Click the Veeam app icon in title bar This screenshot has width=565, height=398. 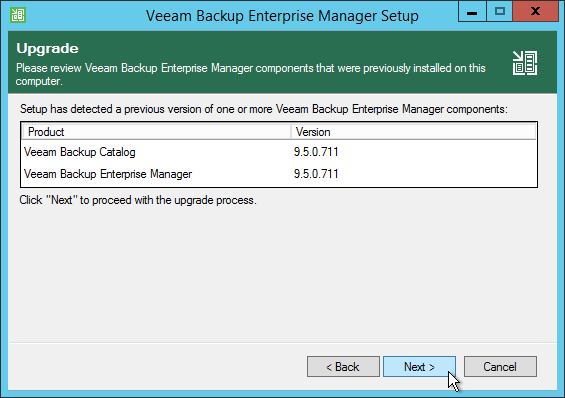(18, 15)
